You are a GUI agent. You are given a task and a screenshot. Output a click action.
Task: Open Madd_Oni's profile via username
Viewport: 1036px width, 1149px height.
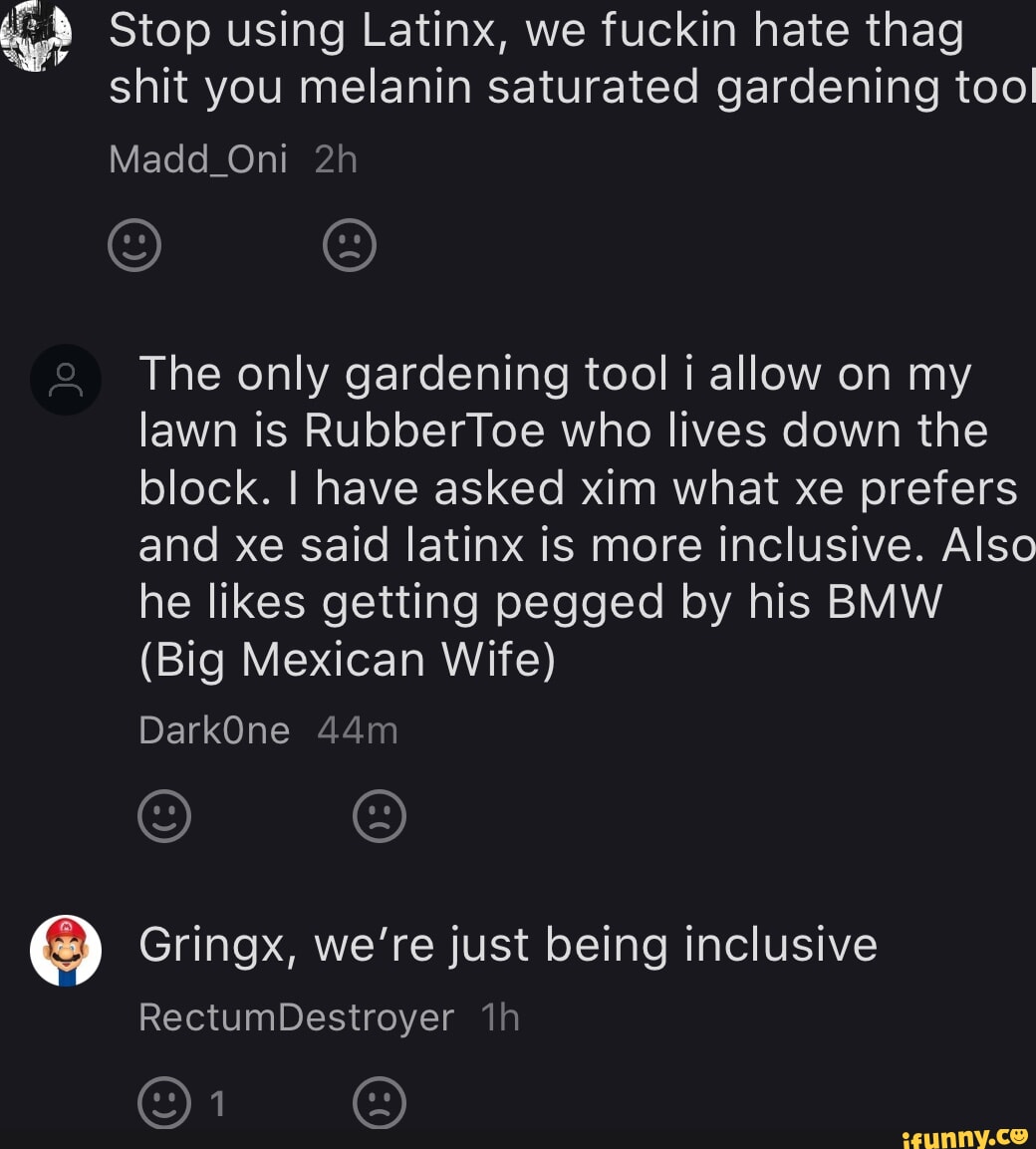tap(198, 158)
